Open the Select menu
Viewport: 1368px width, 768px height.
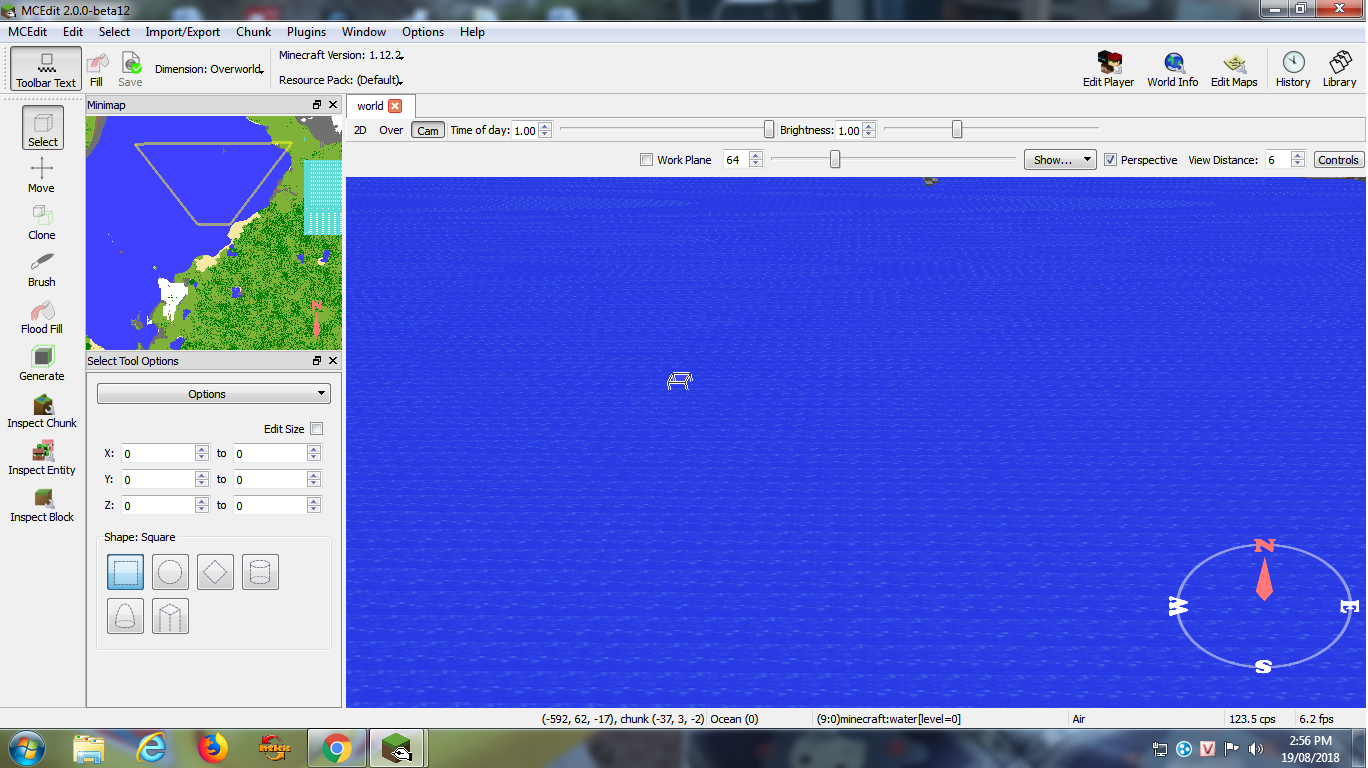point(114,32)
